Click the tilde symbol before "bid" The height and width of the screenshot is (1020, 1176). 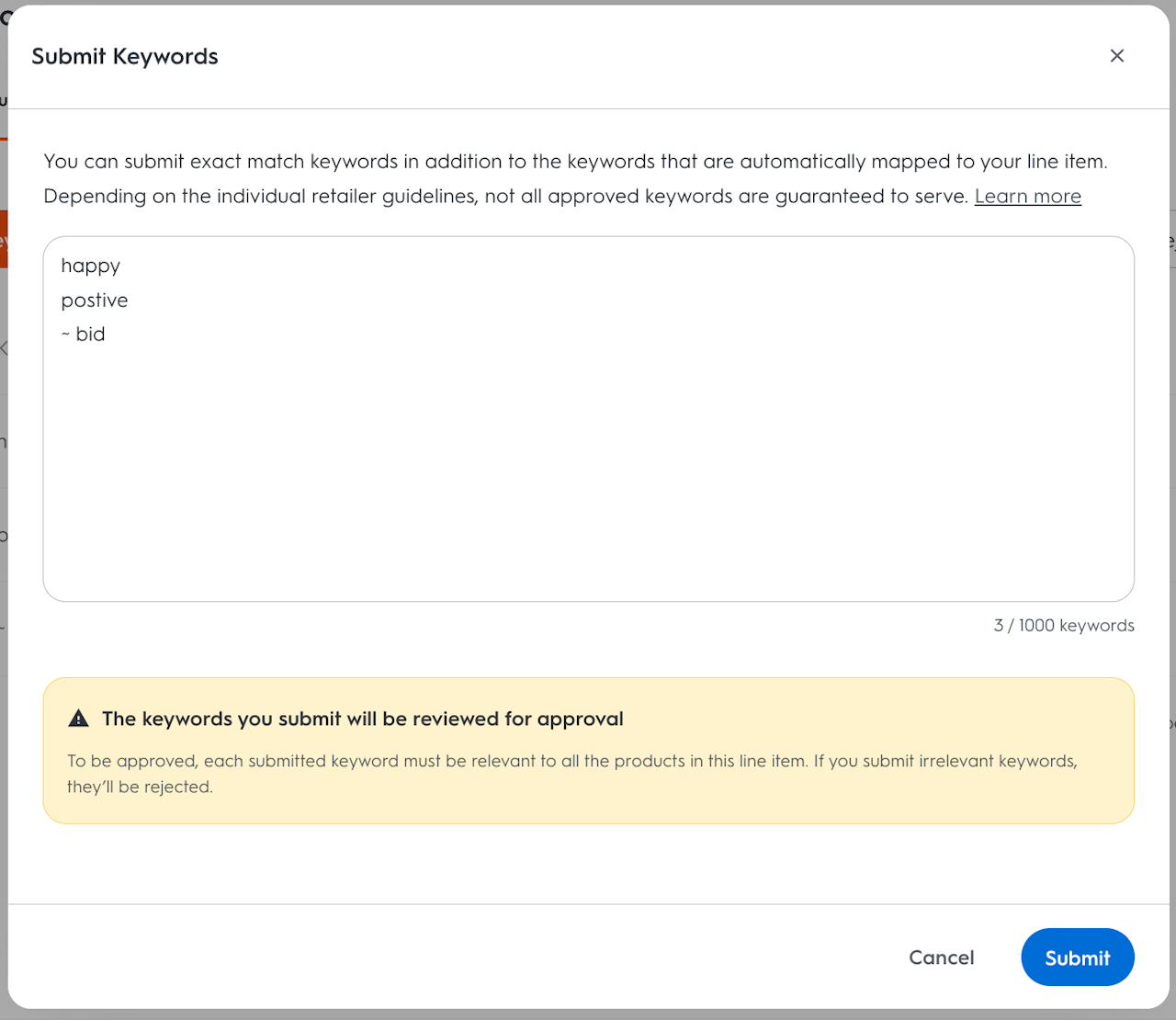click(x=65, y=334)
